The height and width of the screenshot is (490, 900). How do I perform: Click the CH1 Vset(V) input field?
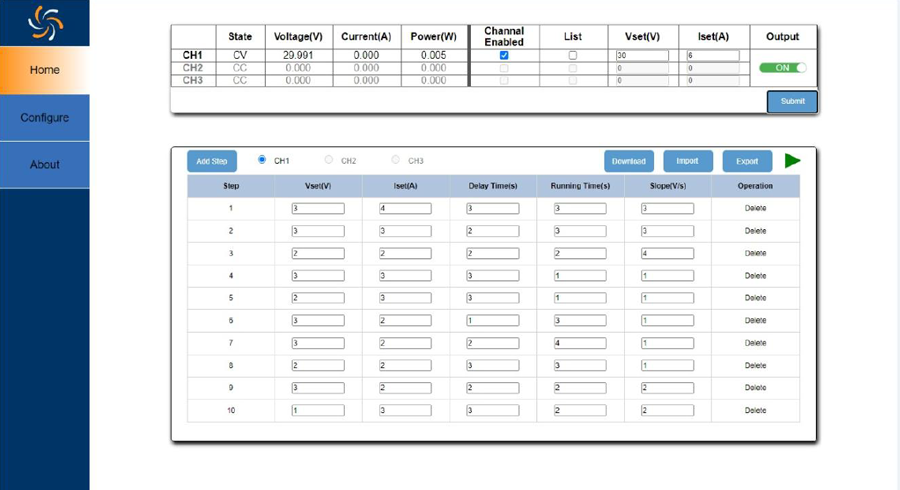coord(642,56)
